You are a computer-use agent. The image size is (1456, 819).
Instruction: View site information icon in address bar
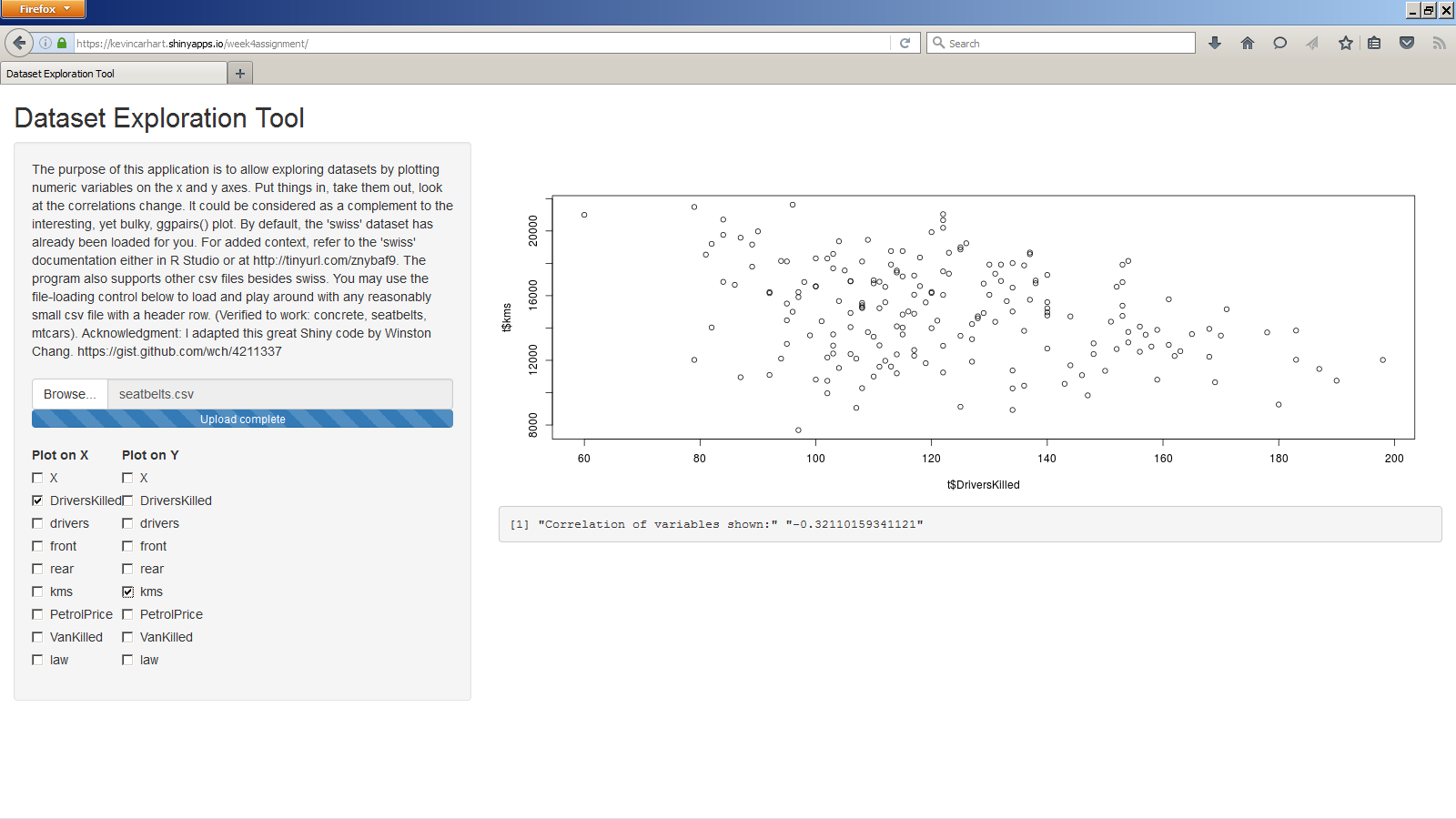coord(45,43)
